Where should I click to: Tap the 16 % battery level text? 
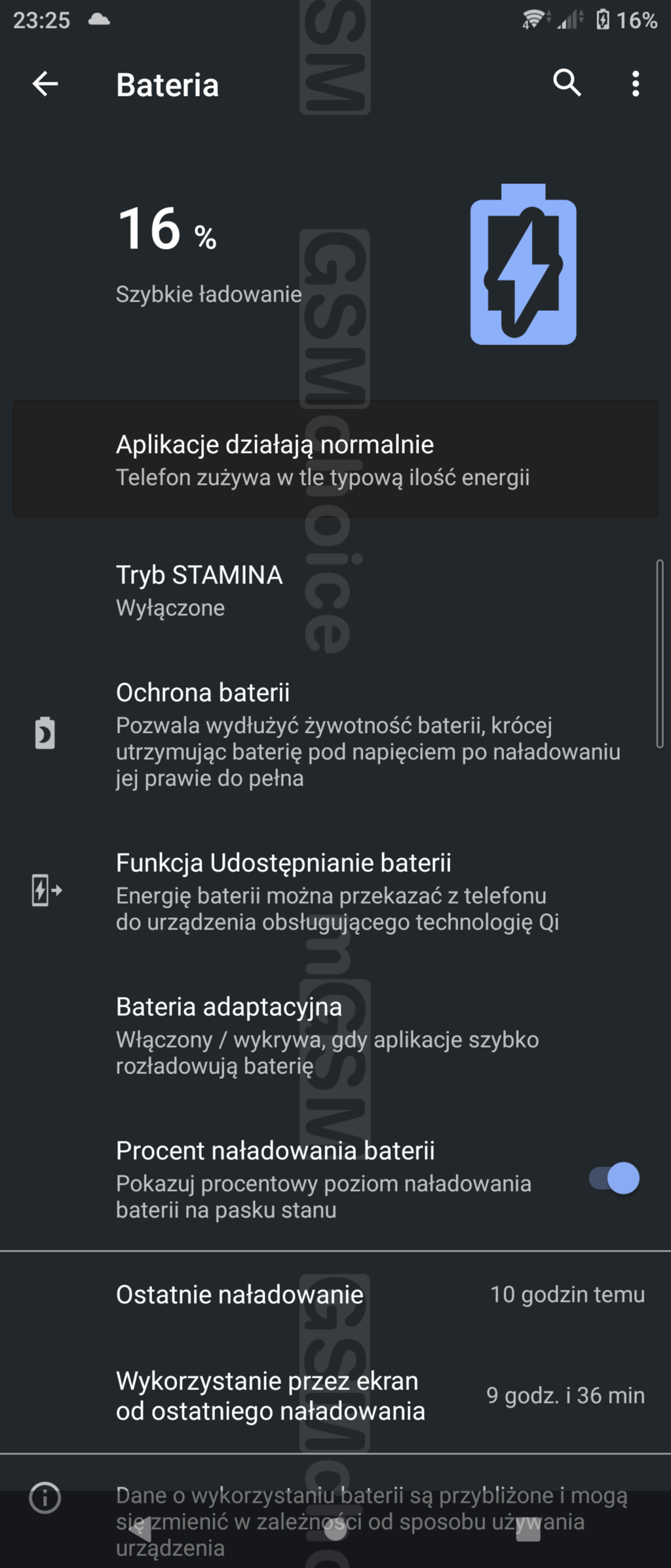click(167, 229)
